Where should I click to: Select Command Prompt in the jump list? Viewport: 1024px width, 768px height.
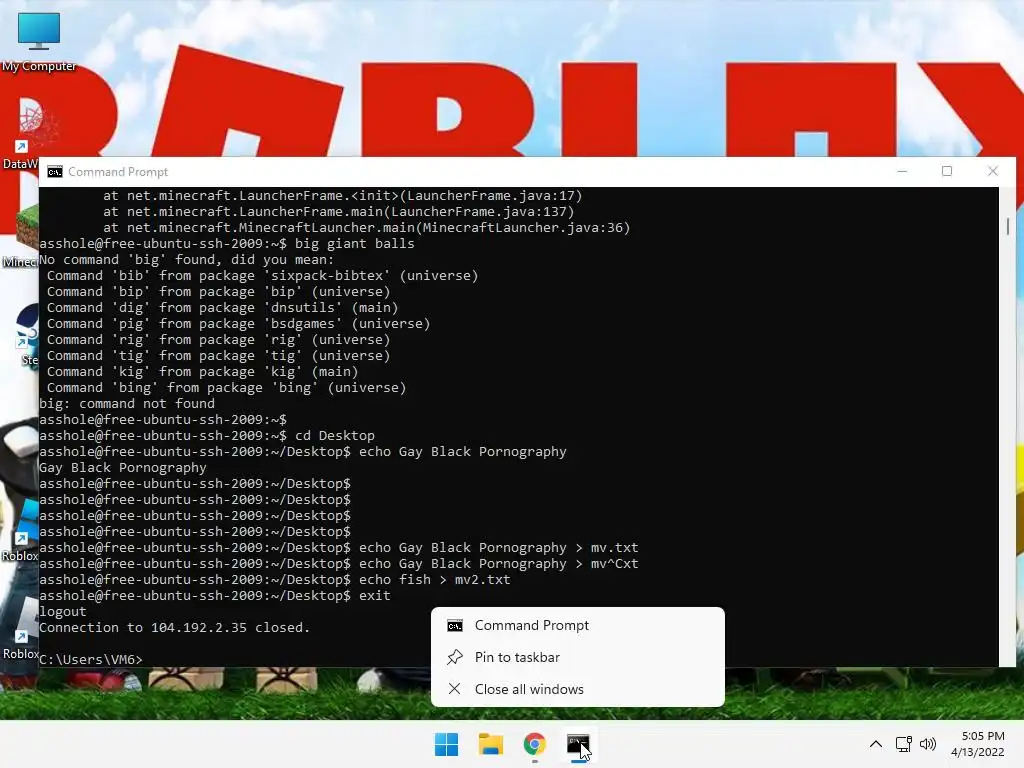(578, 626)
